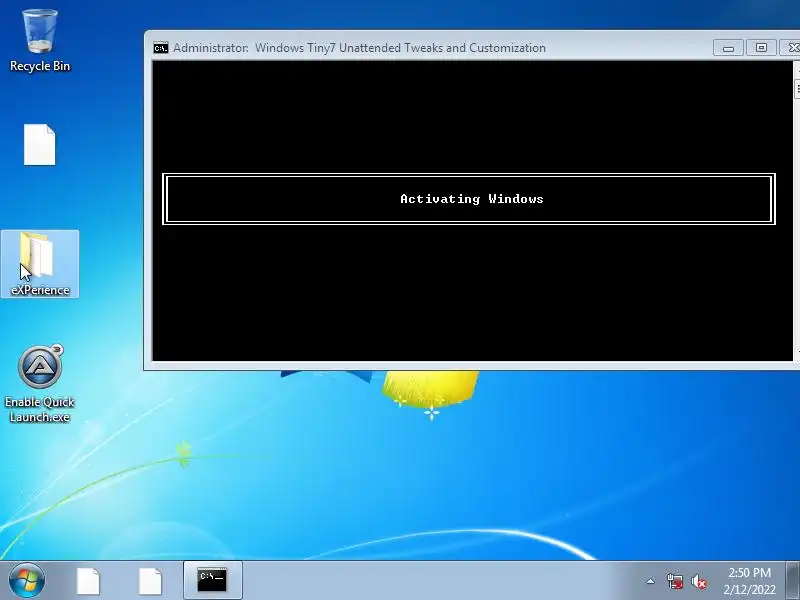Select Enable Quick Launch.exe icon
Screen dimensions: 800x600
coord(40,384)
